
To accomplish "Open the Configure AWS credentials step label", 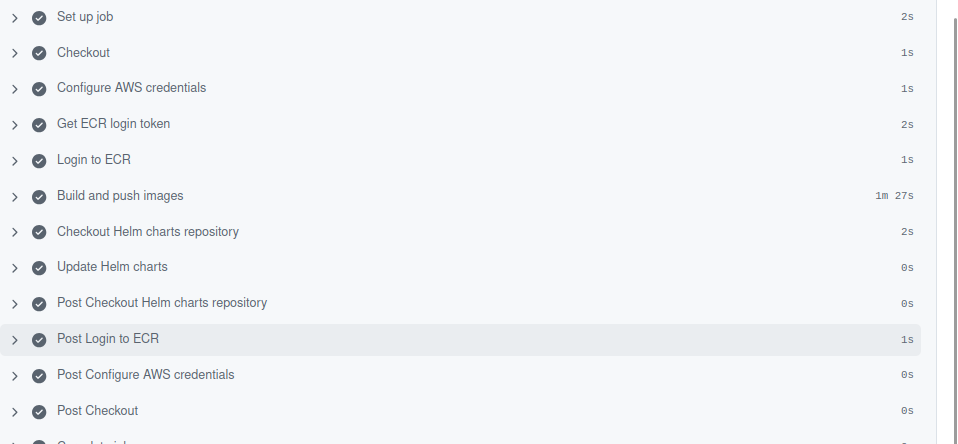I will point(131,88).
